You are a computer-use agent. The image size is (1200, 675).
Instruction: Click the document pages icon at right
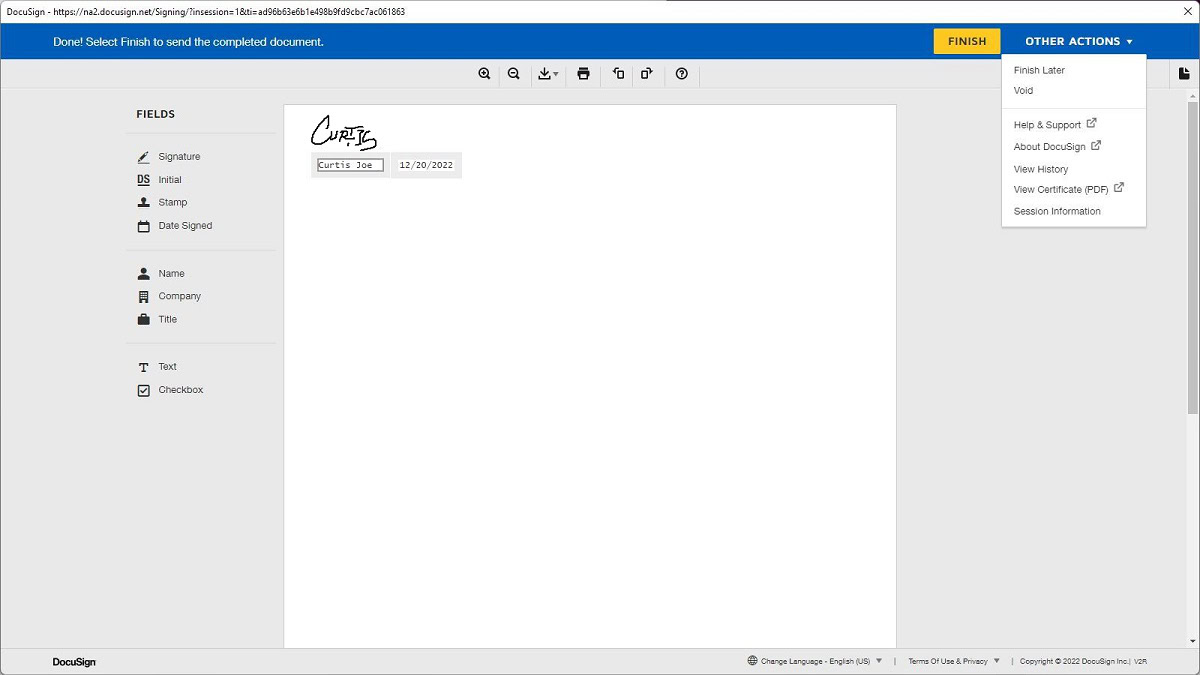[x=1184, y=74]
